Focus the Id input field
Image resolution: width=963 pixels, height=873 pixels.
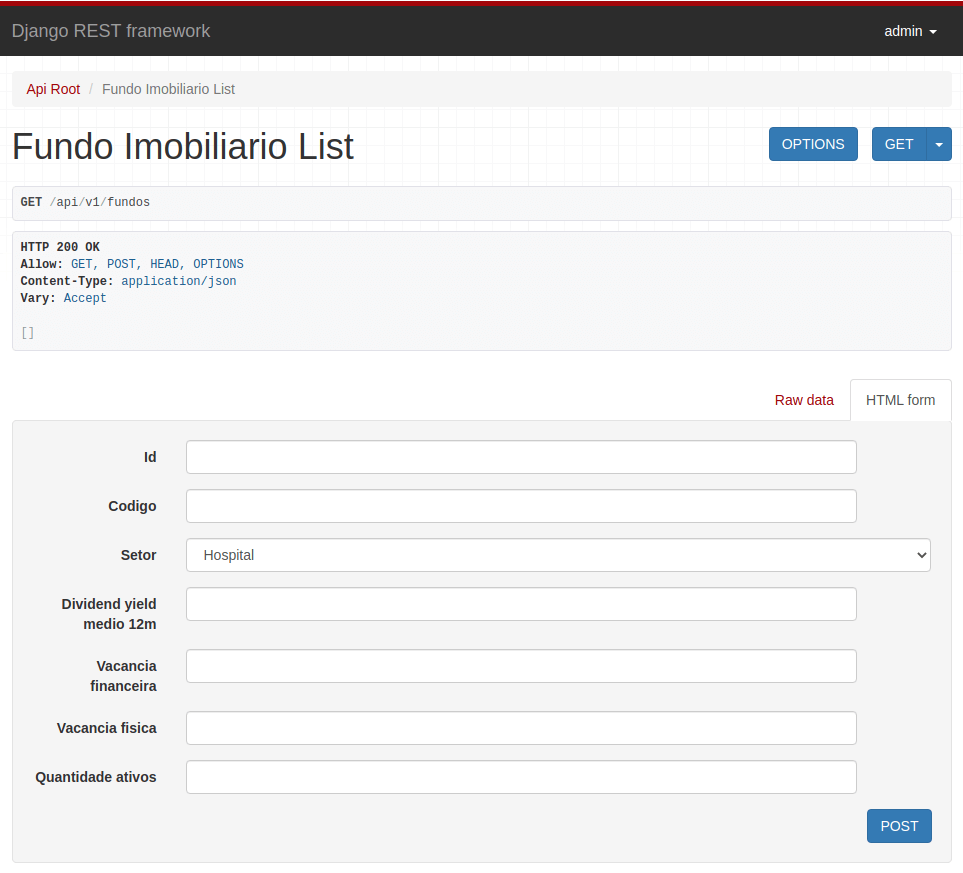coord(521,457)
